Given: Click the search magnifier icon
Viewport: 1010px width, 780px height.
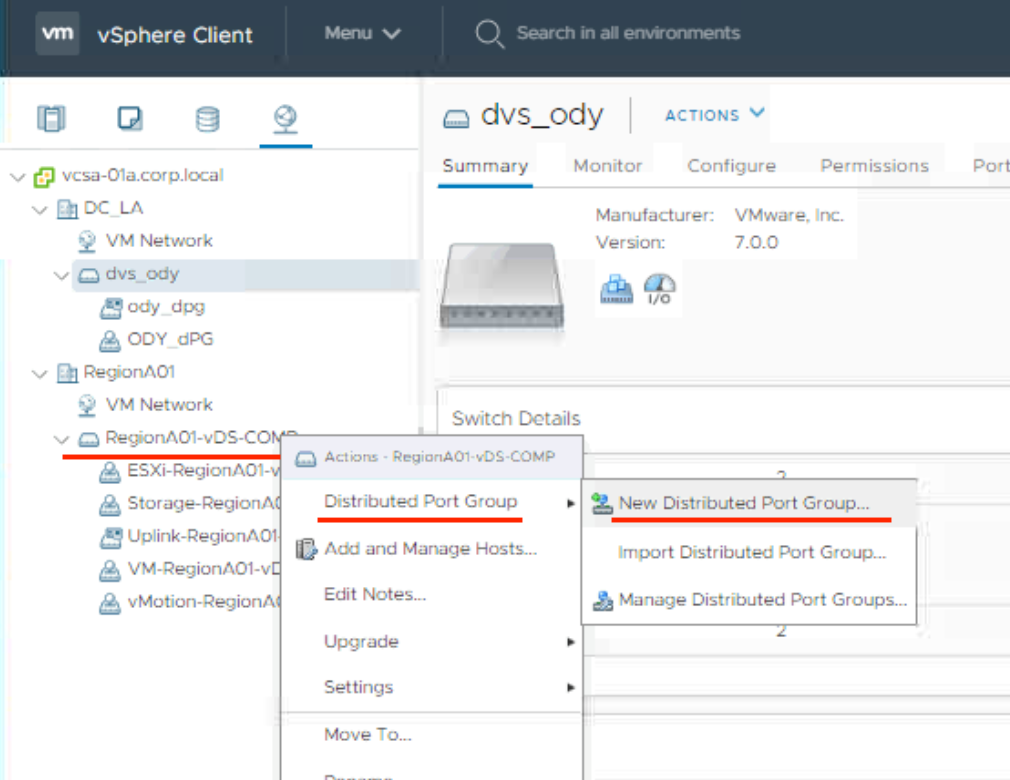Looking at the screenshot, I should point(490,33).
